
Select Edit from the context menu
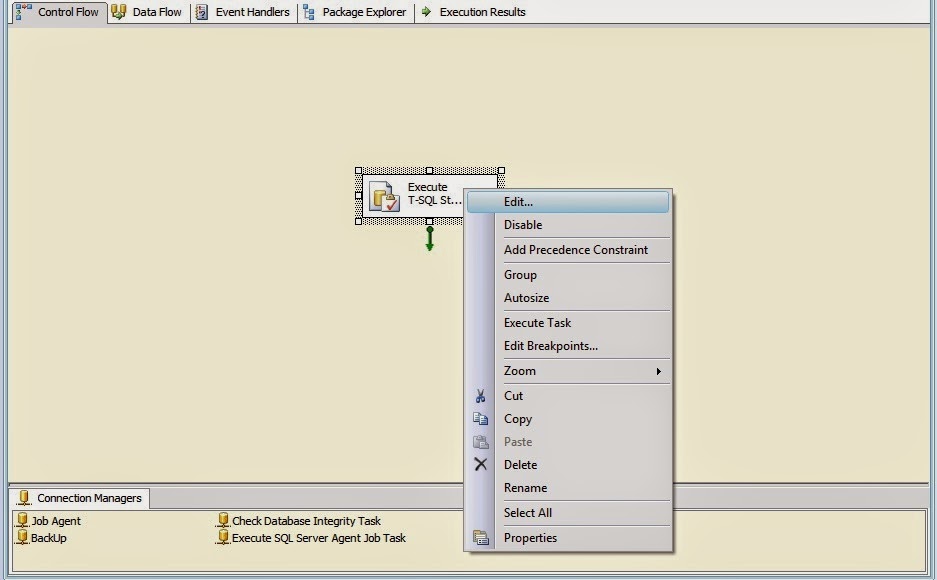(519, 201)
